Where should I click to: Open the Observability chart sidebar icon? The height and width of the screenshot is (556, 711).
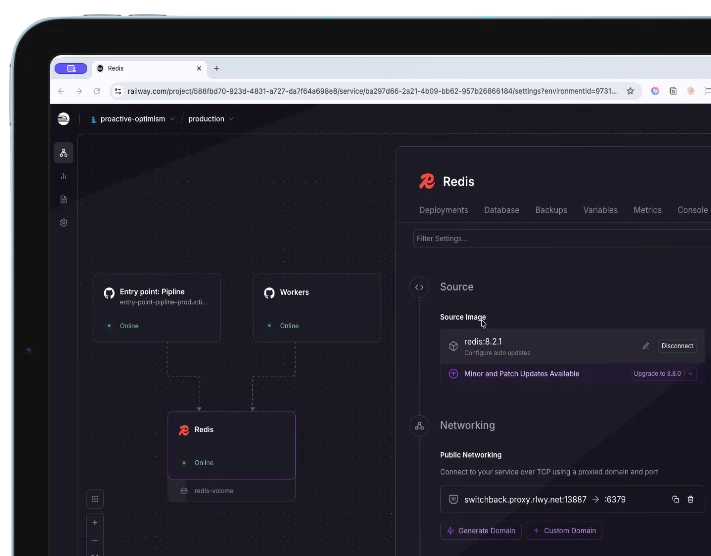point(63,176)
